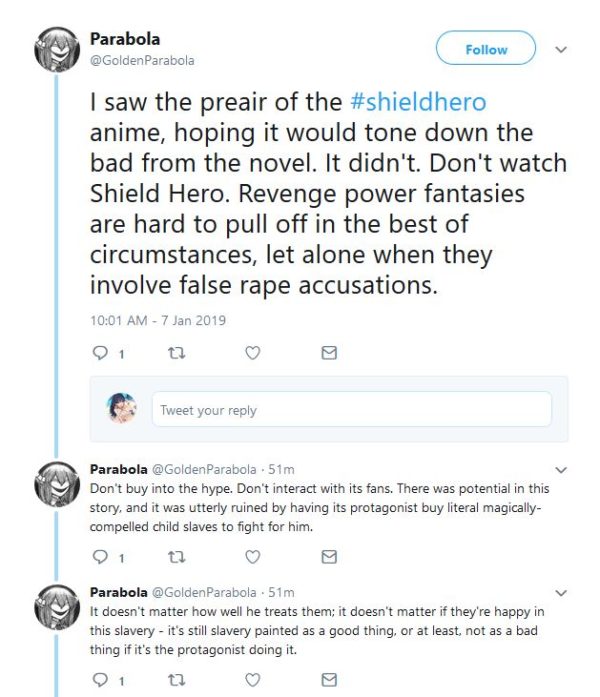Reply to the 'Don't buy into the hype' tweet

(99, 557)
